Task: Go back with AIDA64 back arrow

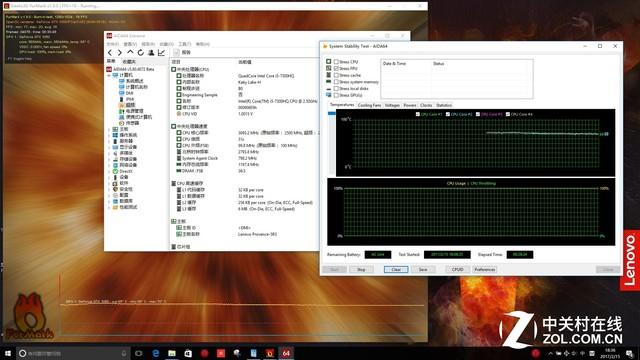Action: [x=110, y=53]
